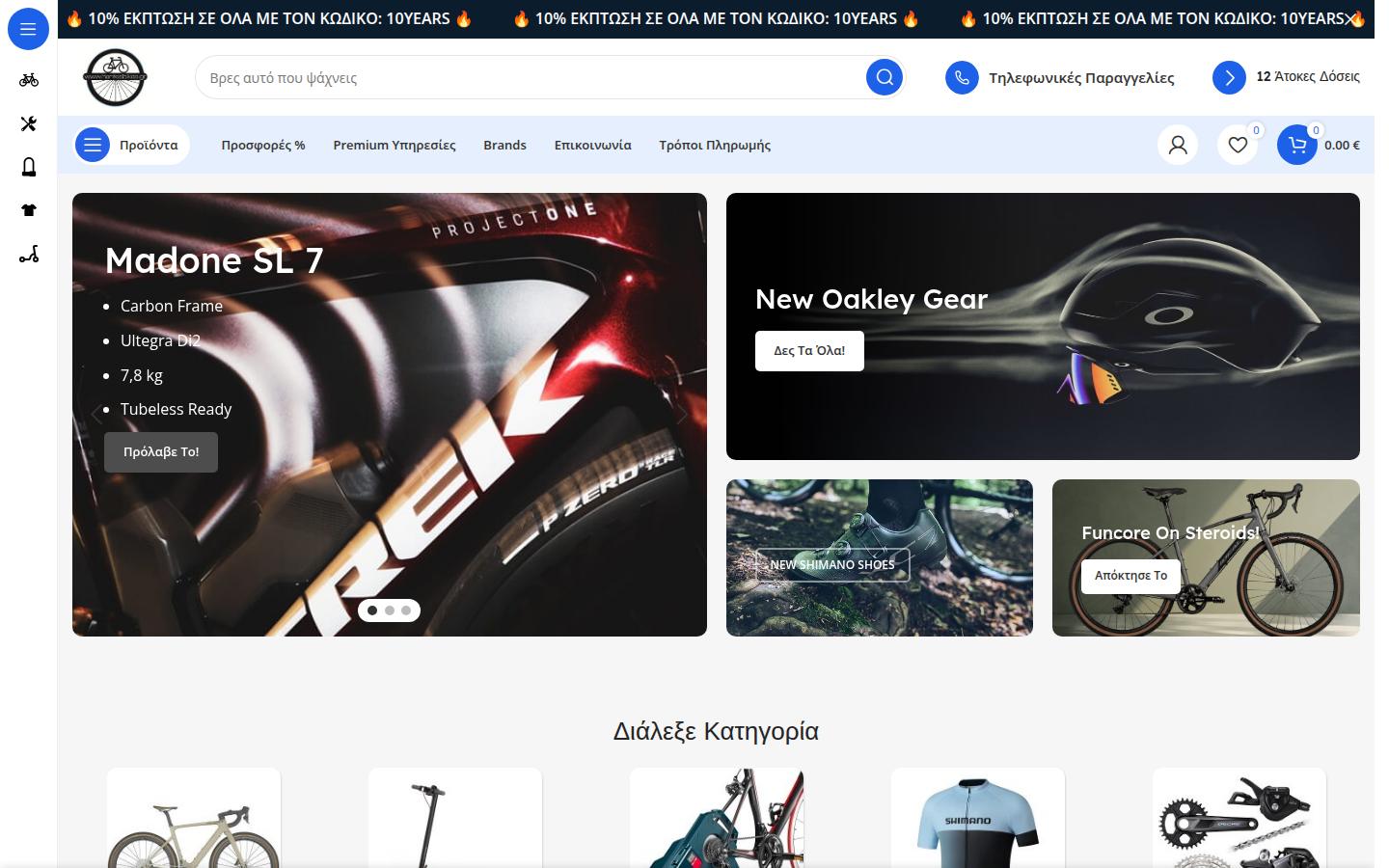Open the blue hamburger menu in the sidebar
Screen dimensions: 1389x868
click(28, 29)
